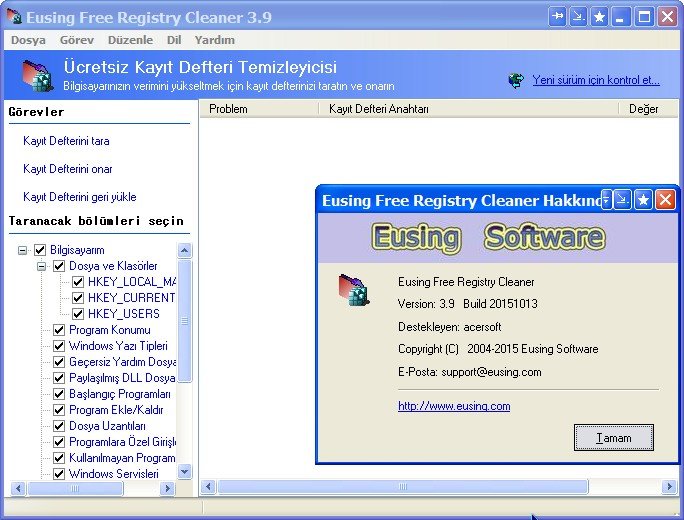Click the Version: 3.9 Build 20151013 text

coord(468,304)
